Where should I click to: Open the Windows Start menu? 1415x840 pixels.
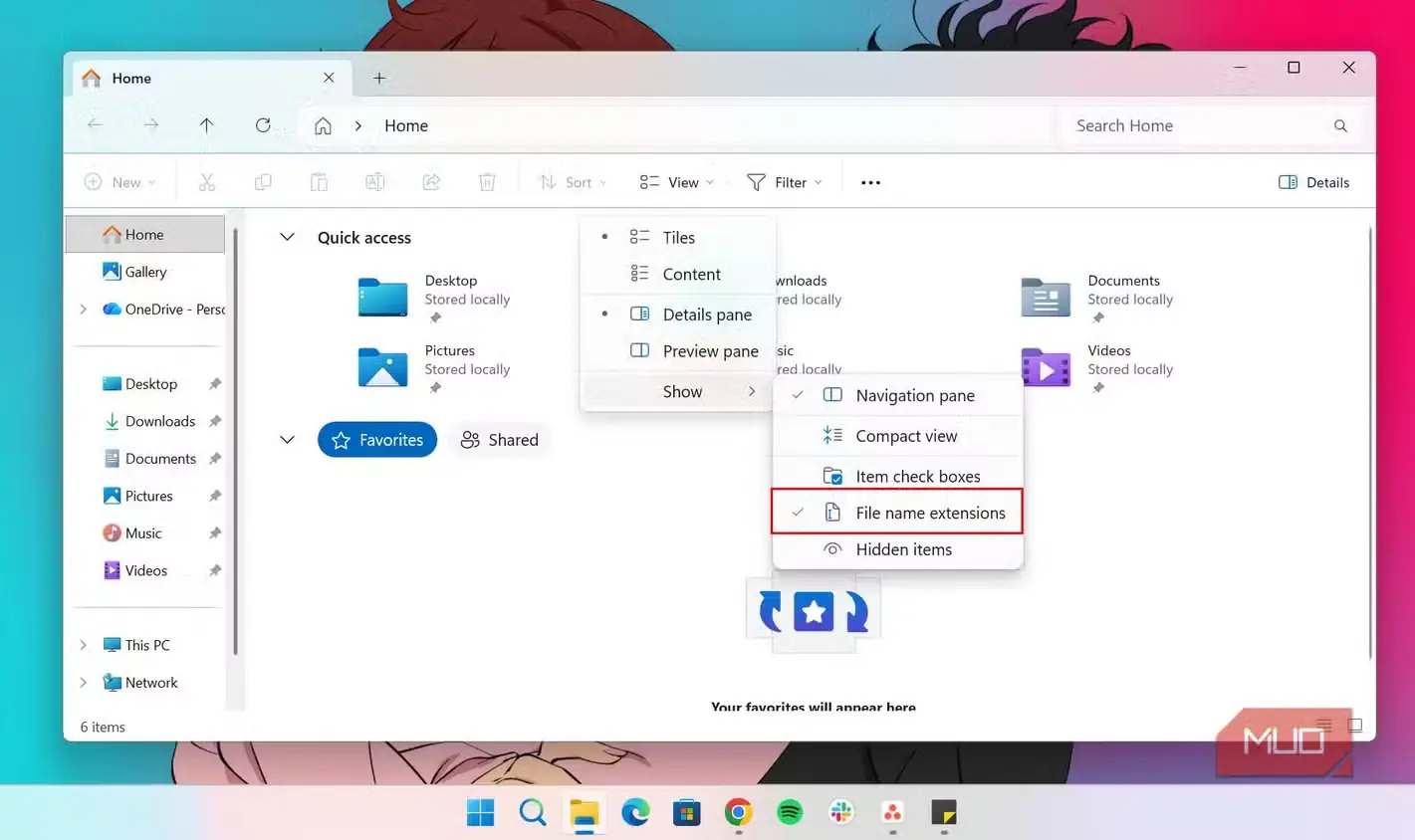pos(480,812)
